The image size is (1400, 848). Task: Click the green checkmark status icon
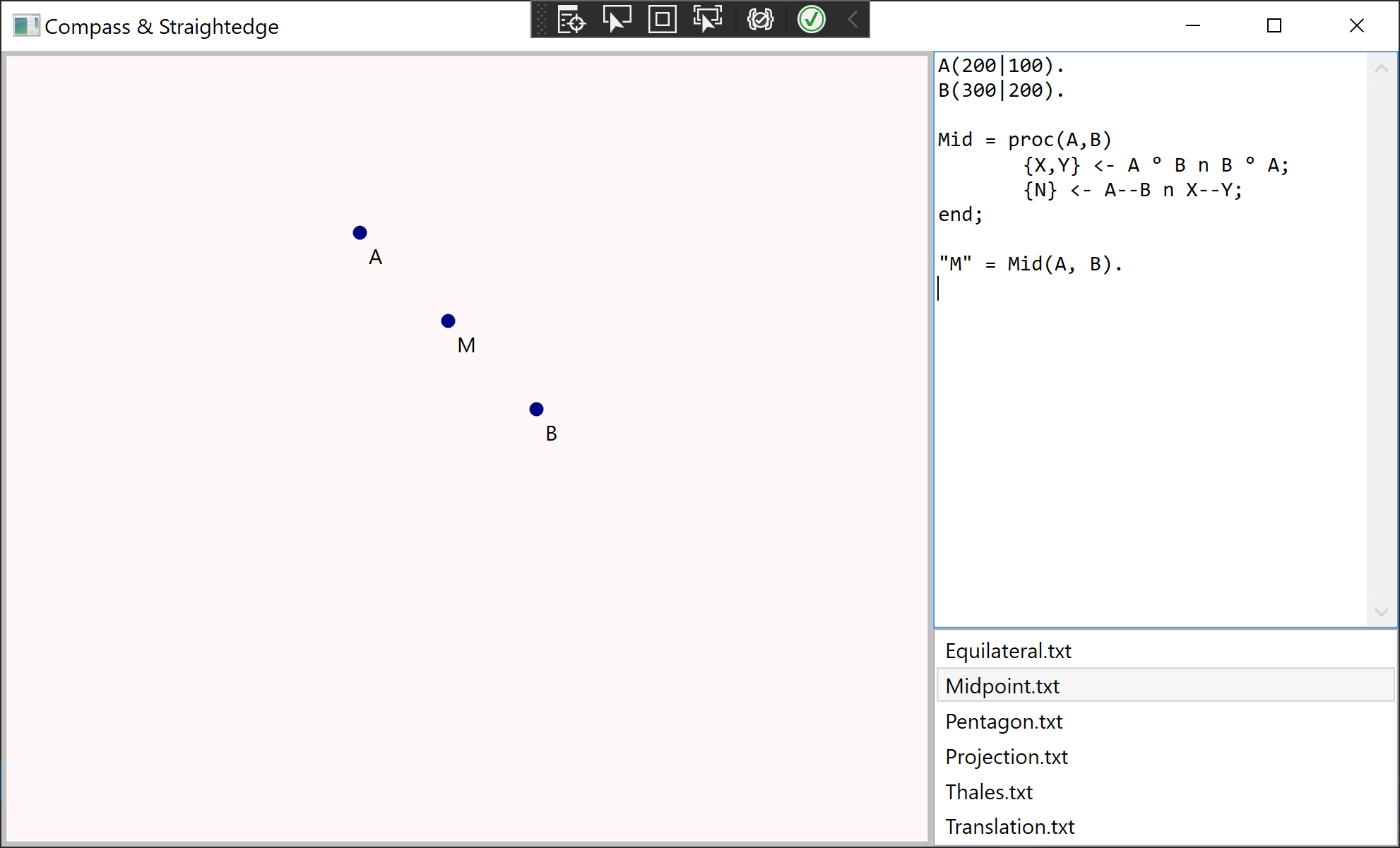811,20
